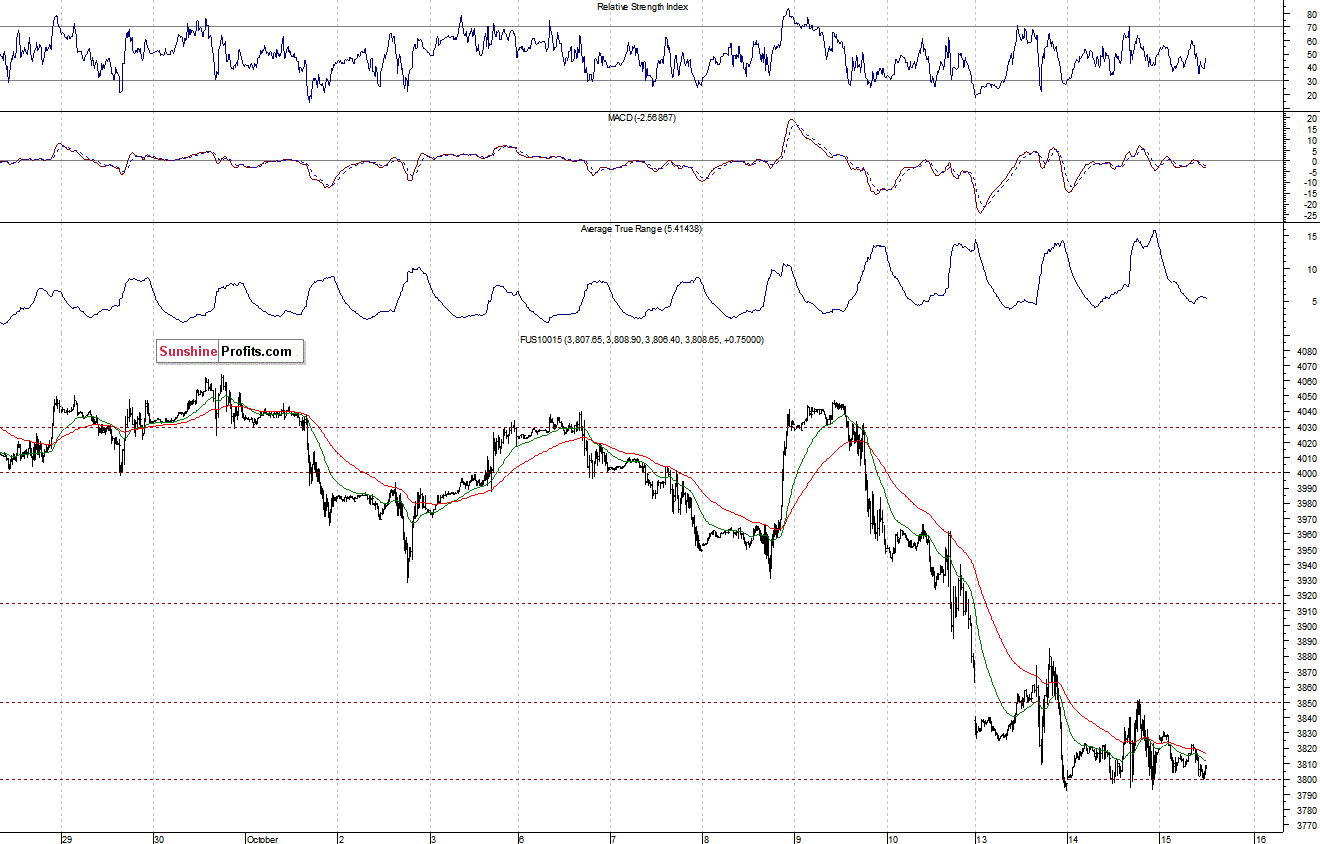Screen dimensions: 1320x844
Task: Pick the 2 date label on time axis
Action: (x=341, y=840)
